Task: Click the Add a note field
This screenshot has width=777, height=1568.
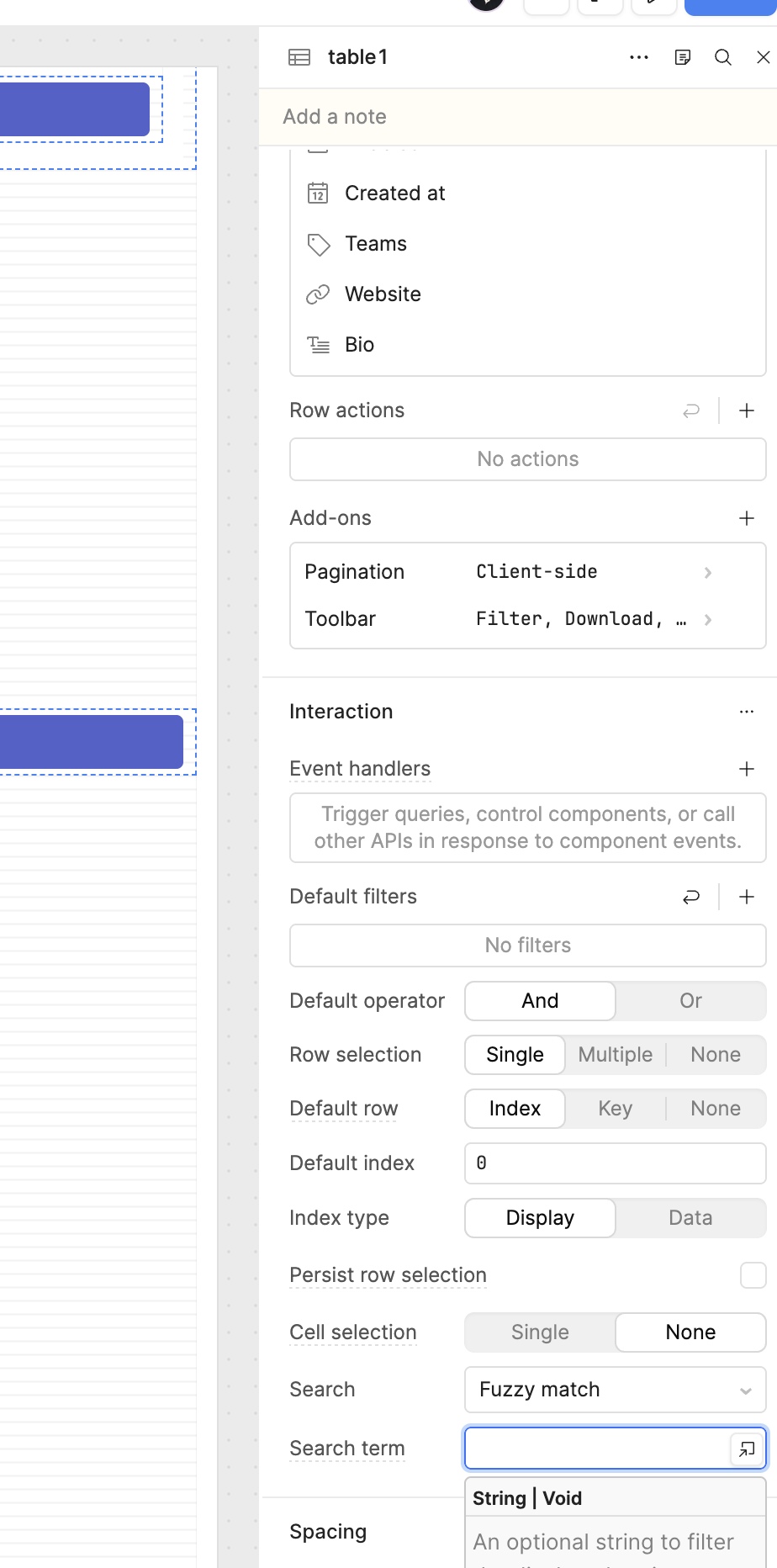Action: pos(517,117)
